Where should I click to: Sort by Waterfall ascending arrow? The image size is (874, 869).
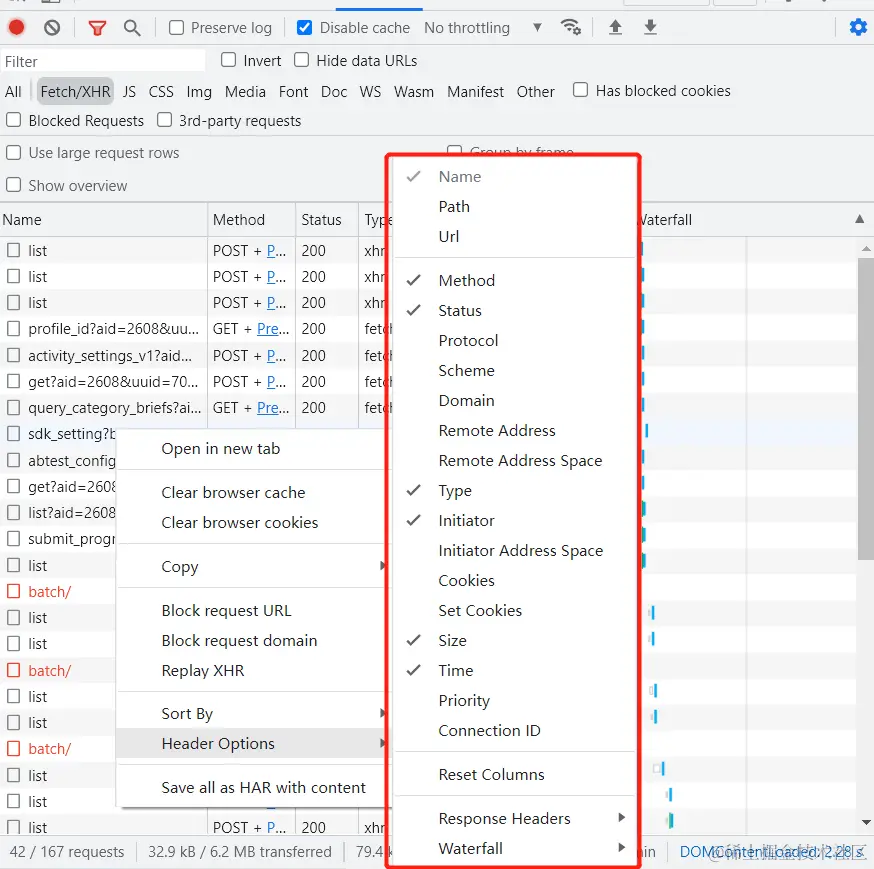860,219
